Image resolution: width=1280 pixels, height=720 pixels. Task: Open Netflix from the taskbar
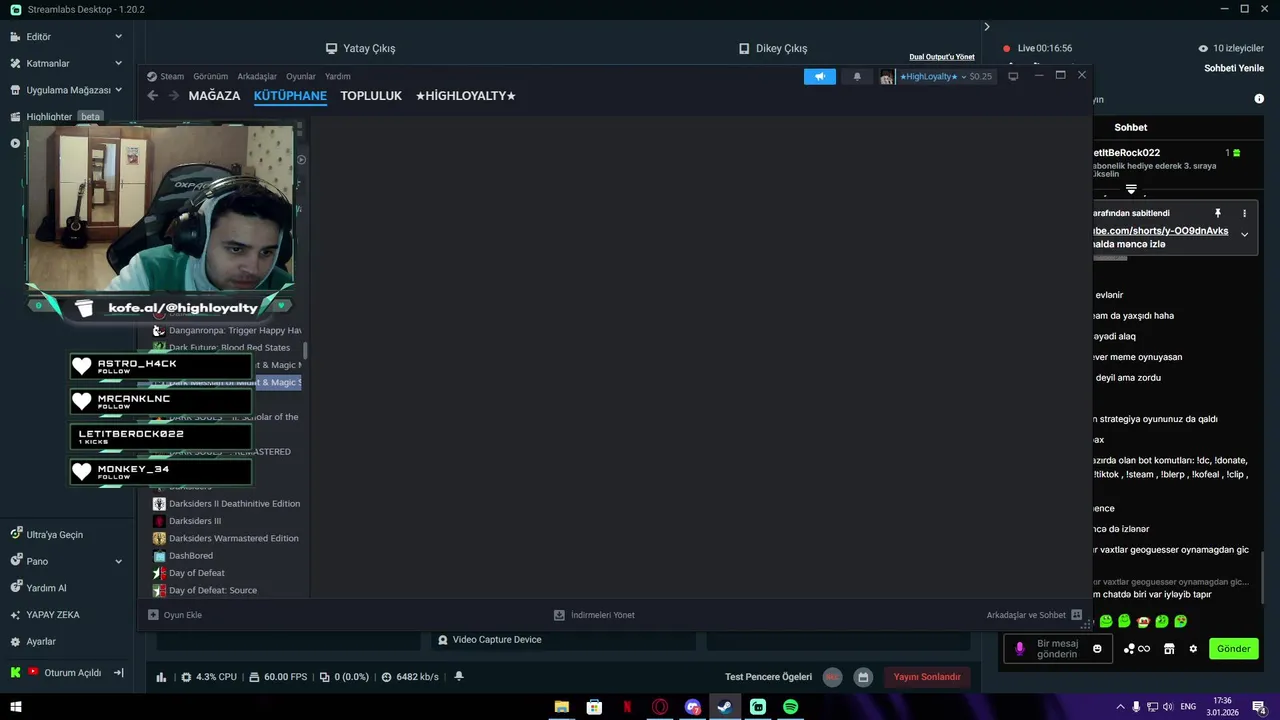(627, 707)
